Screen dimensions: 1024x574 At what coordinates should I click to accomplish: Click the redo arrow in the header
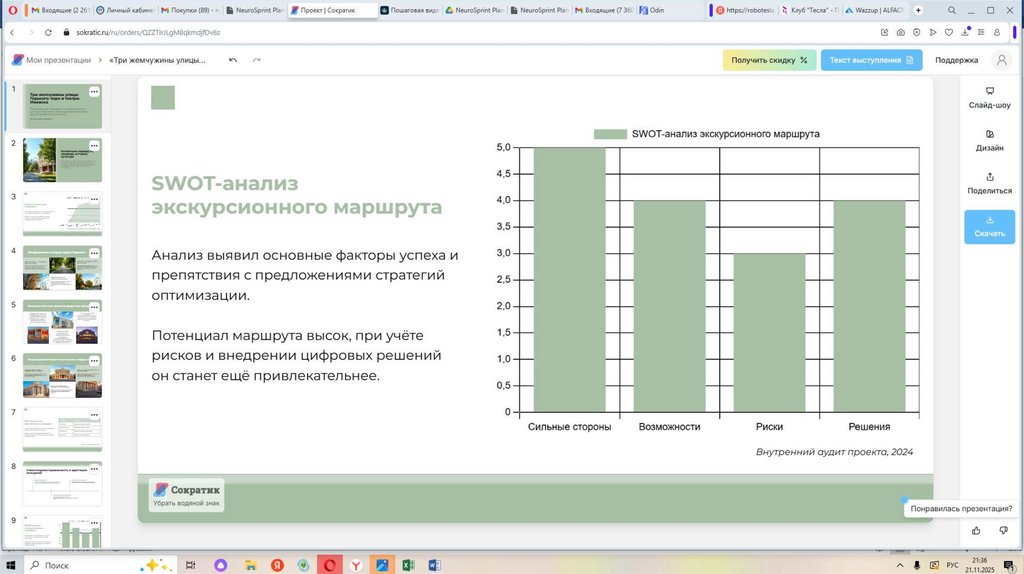(257, 60)
